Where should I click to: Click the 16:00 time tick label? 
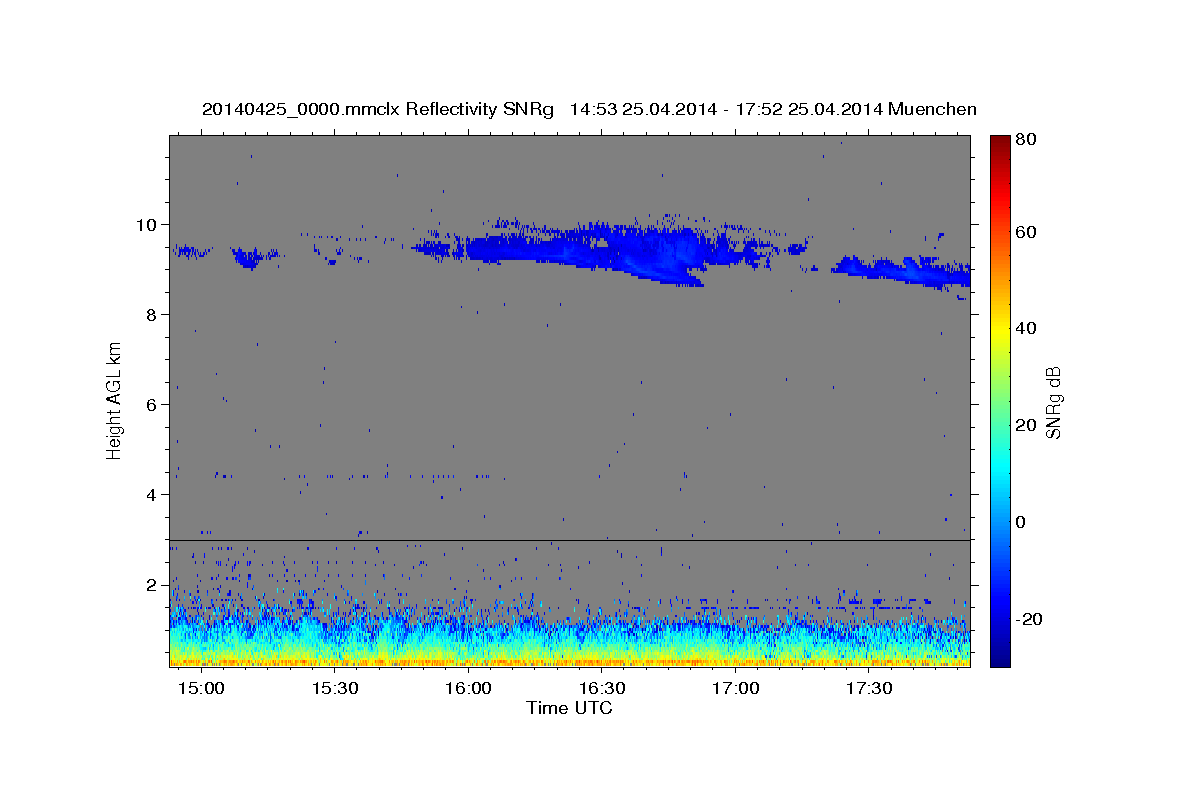pyautogui.click(x=469, y=690)
